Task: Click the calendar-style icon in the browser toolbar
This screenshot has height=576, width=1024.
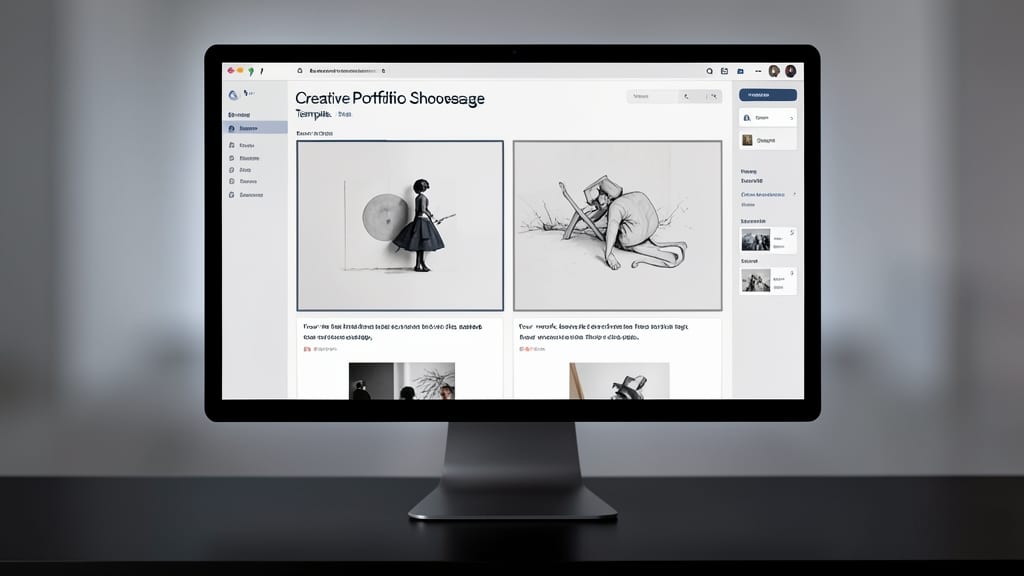Action: click(x=724, y=71)
